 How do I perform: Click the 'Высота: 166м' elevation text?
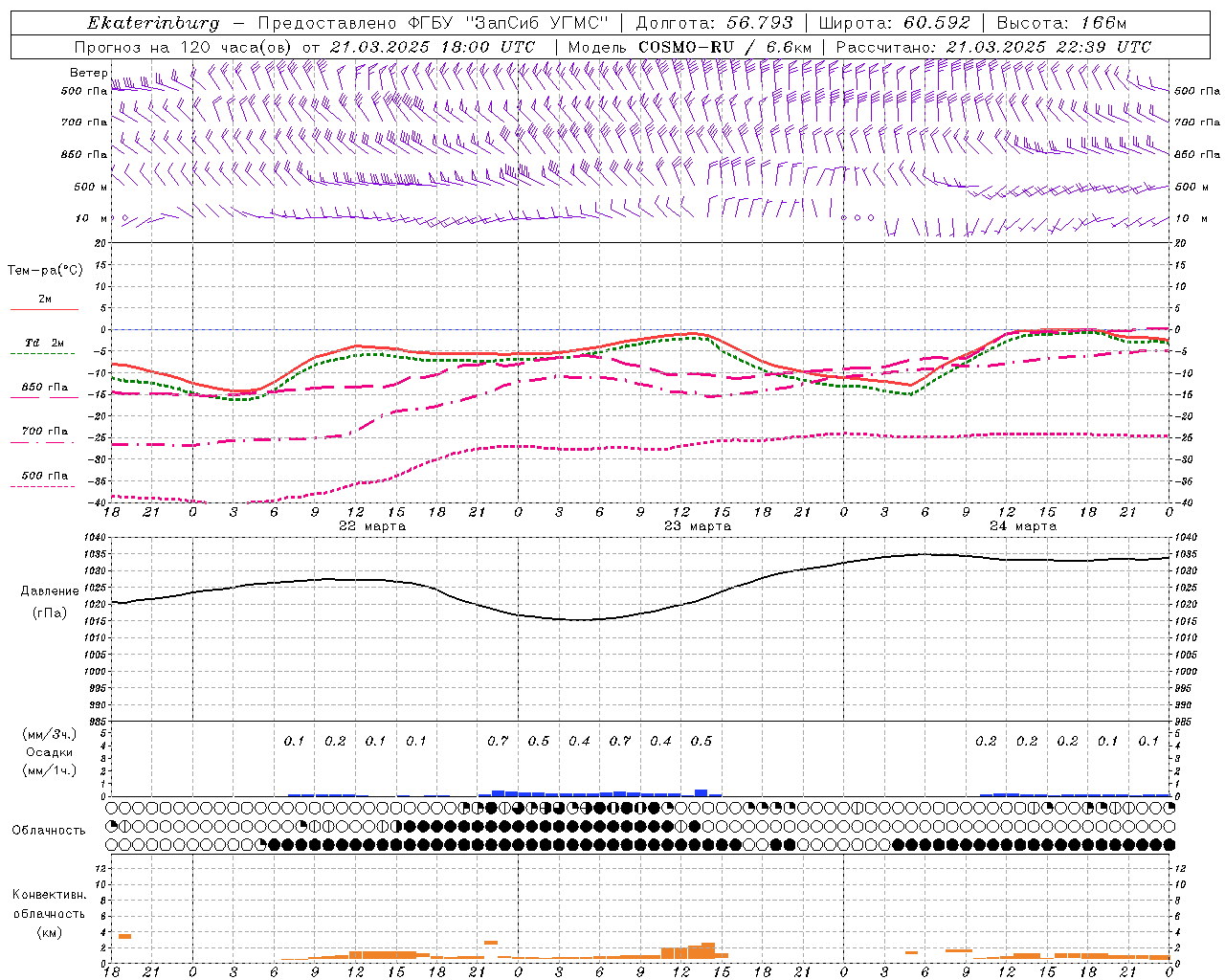click(1061, 23)
